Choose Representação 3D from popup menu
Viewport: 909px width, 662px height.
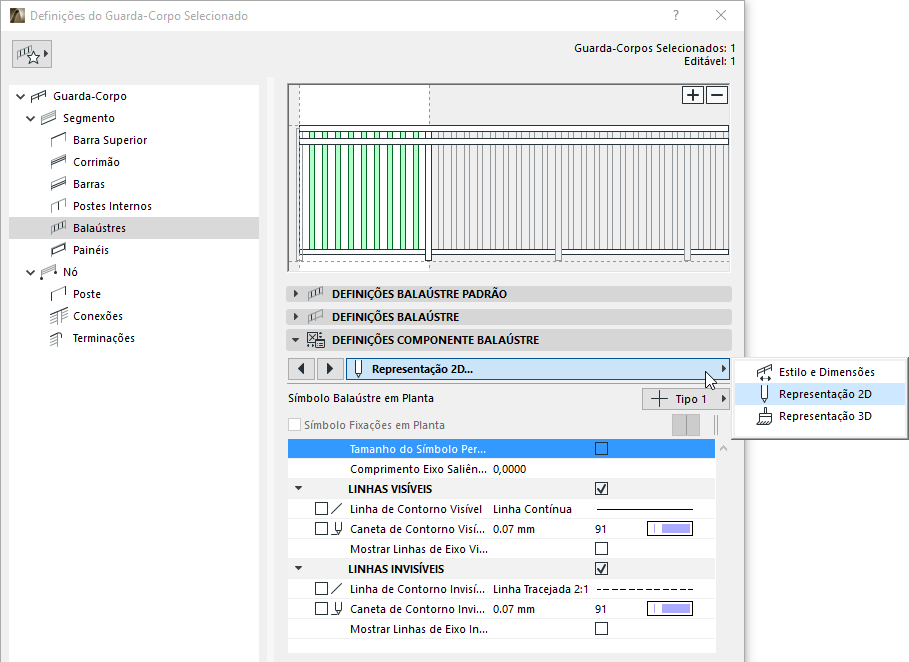820,416
